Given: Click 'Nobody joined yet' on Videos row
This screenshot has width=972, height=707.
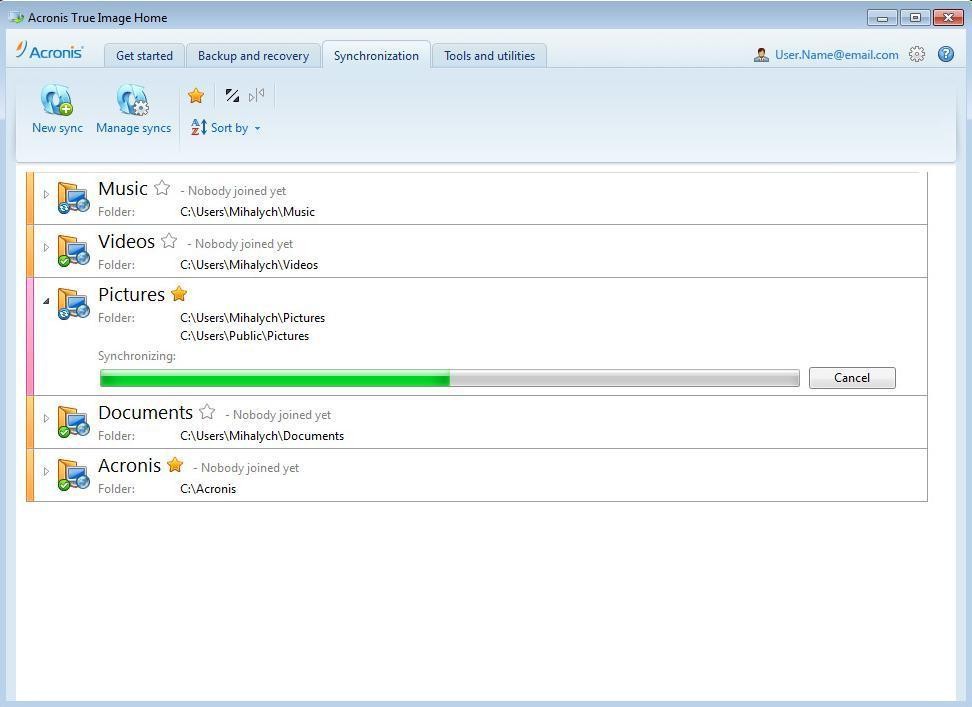Looking at the screenshot, I should [244, 244].
